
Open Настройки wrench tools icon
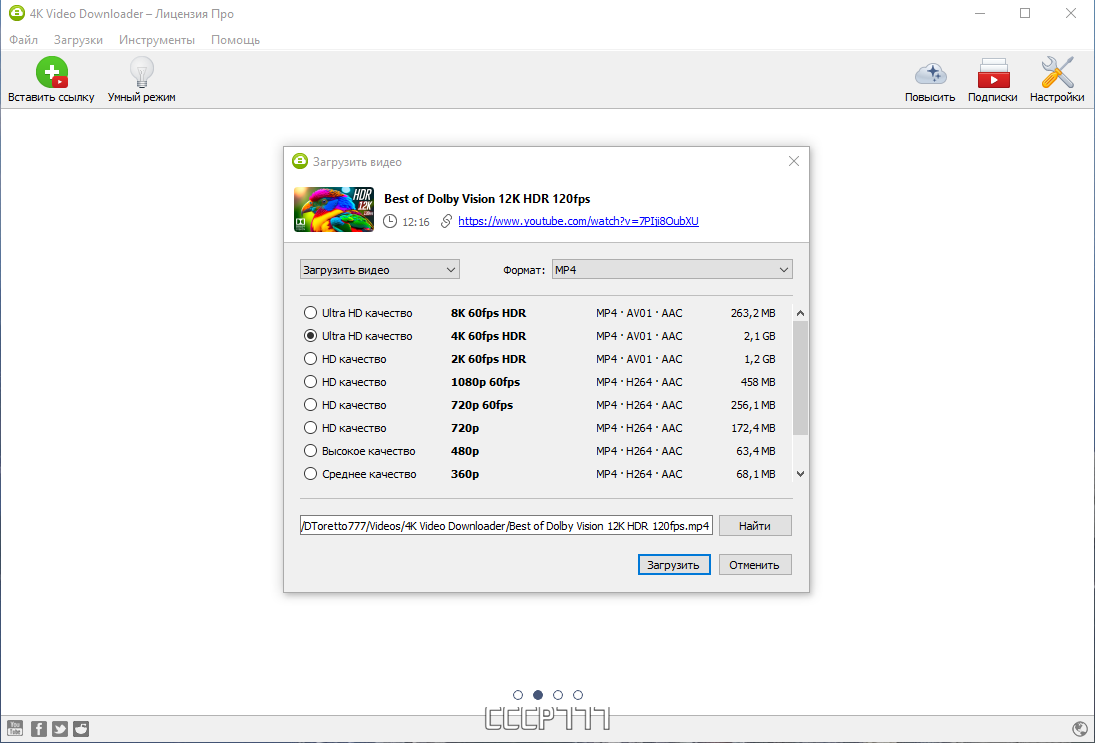point(1057,73)
